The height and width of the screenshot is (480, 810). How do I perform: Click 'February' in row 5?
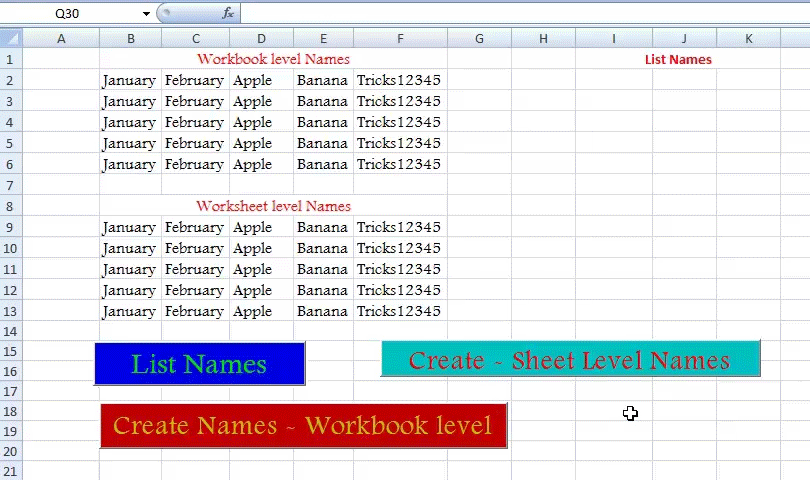click(x=194, y=143)
